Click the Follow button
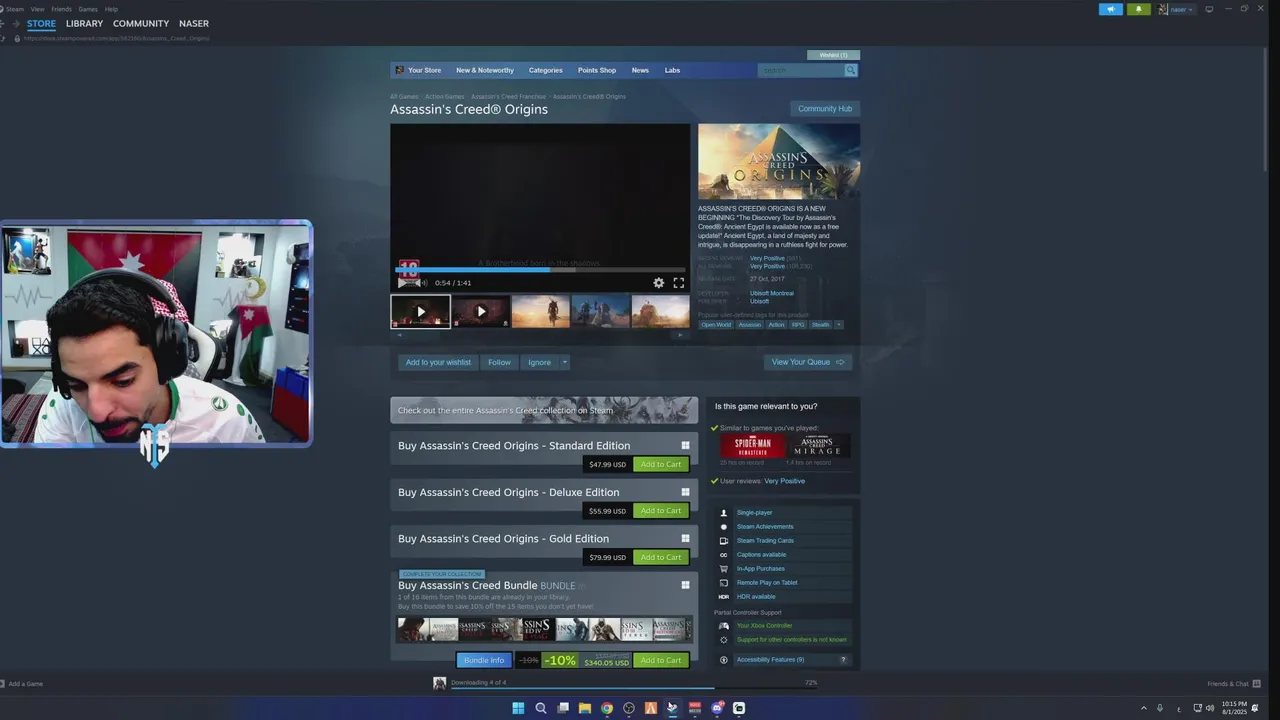The width and height of the screenshot is (1280, 720). [499, 362]
